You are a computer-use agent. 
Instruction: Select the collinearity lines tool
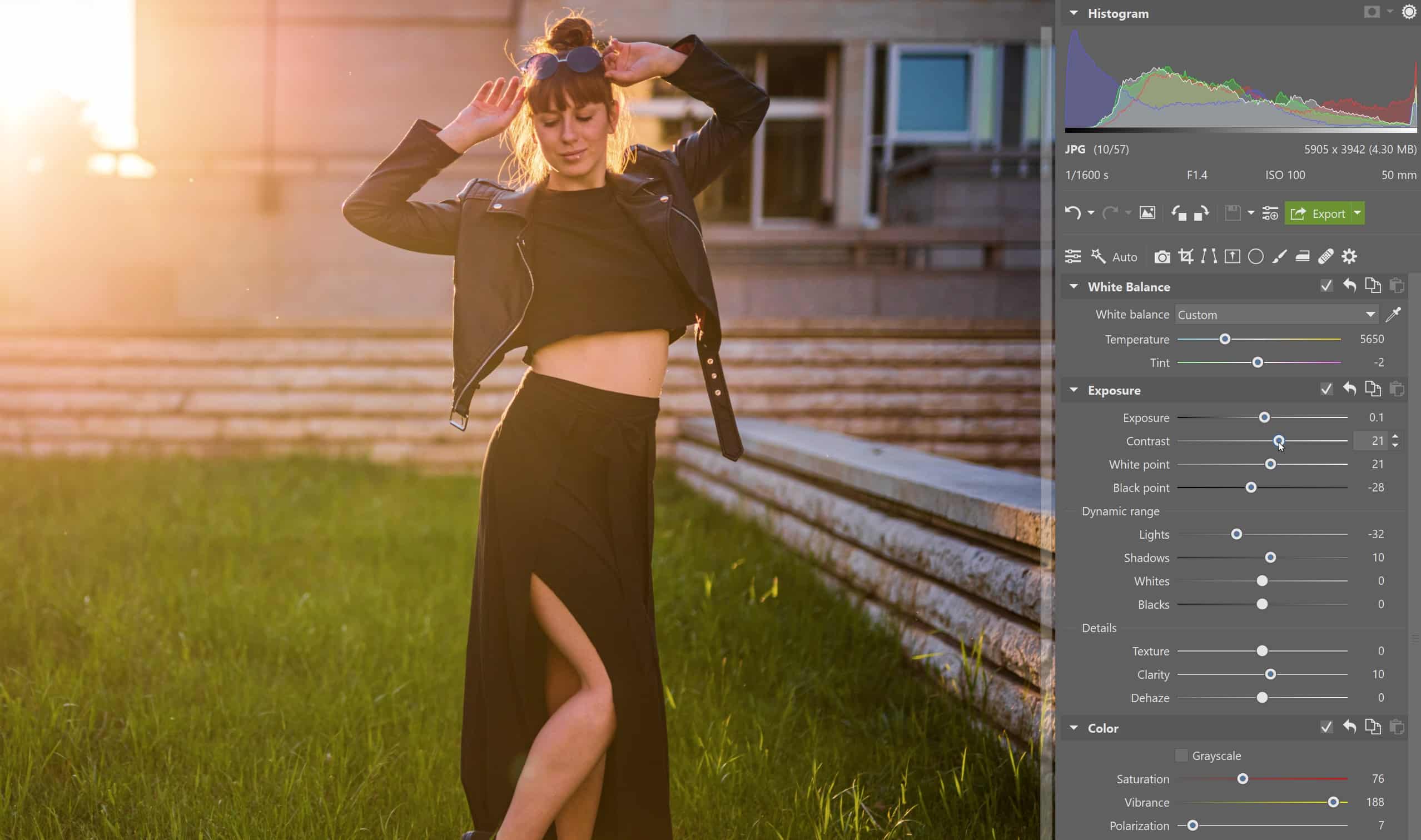tap(1209, 256)
